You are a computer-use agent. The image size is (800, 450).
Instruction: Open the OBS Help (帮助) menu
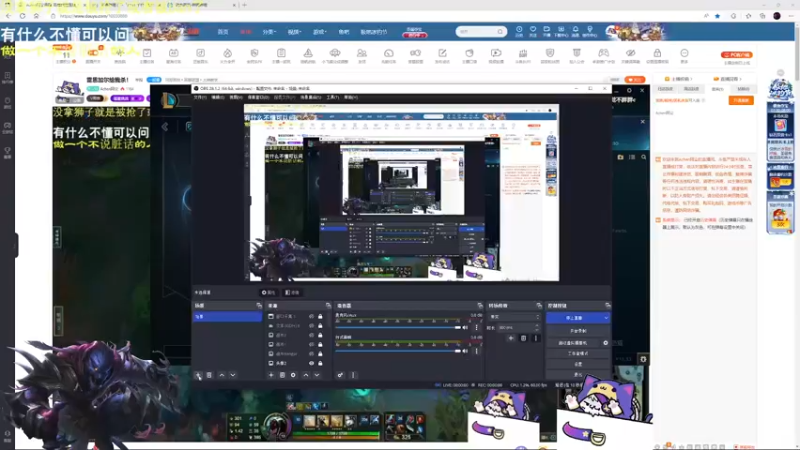click(351, 97)
